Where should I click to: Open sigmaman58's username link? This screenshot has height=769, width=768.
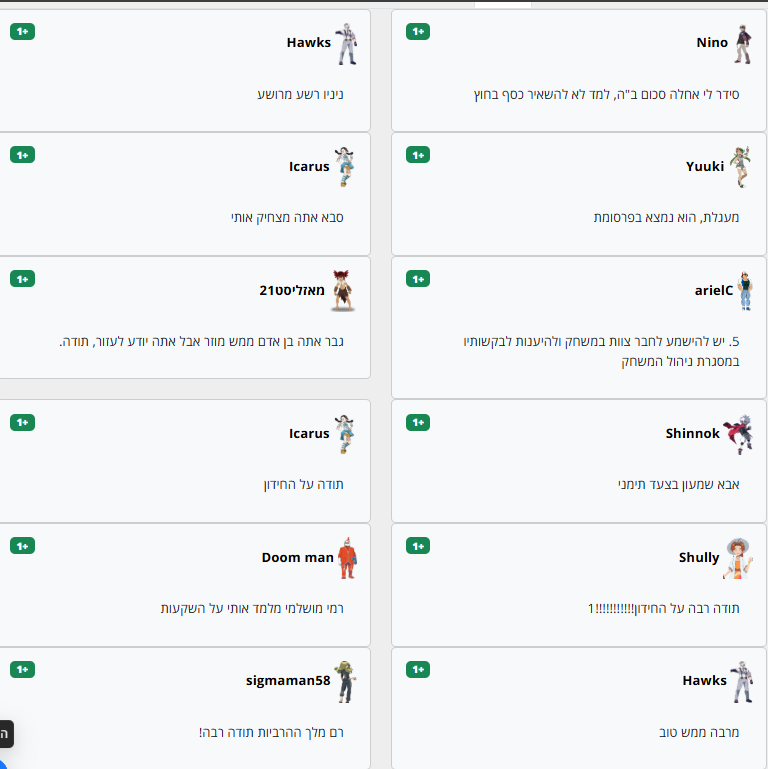tap(288, 681)
